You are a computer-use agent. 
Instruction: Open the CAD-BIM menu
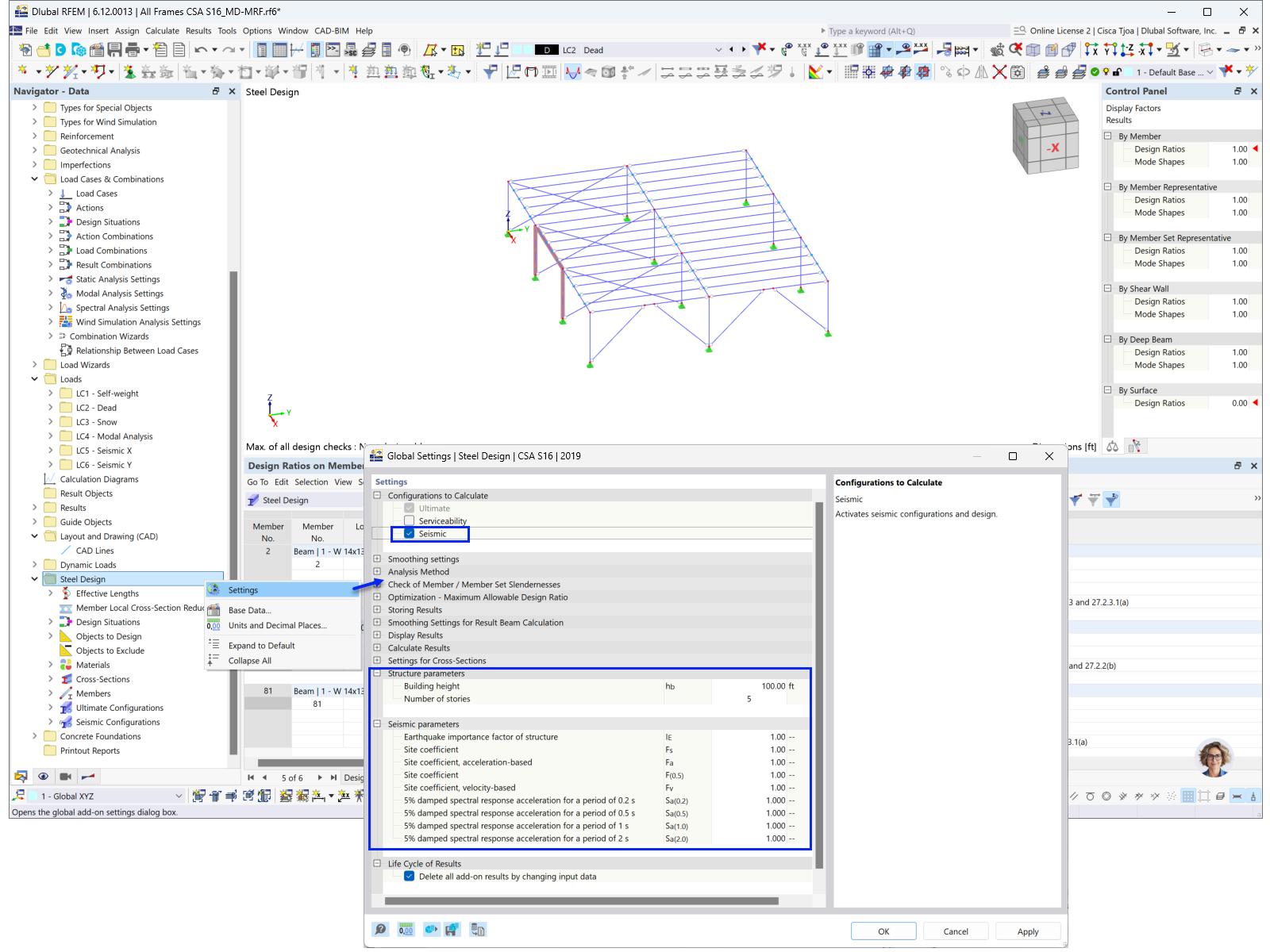click(332, 31)
